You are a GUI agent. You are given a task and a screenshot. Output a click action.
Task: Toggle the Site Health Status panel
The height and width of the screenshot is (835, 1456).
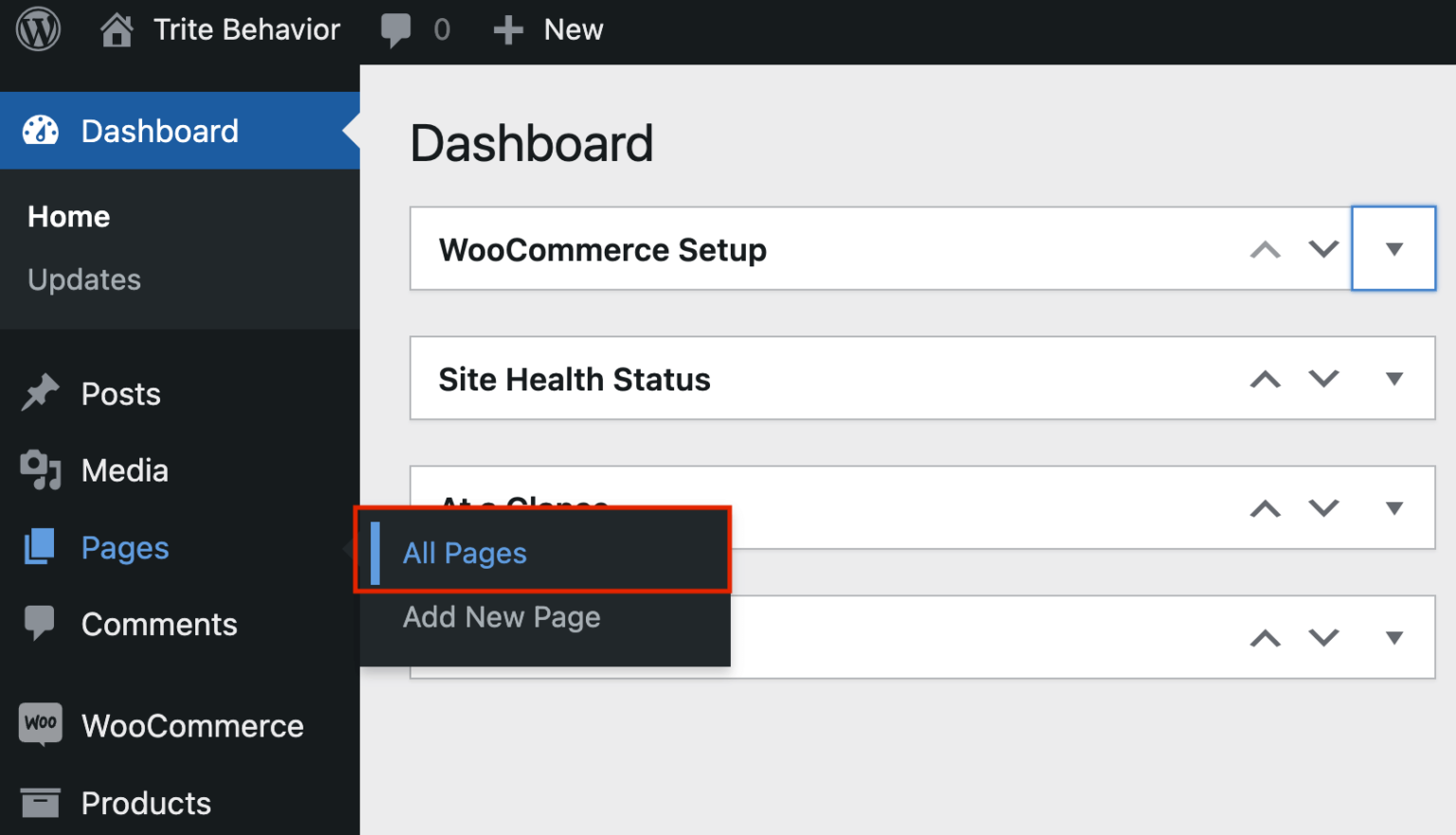click(x=1393, y=379)
